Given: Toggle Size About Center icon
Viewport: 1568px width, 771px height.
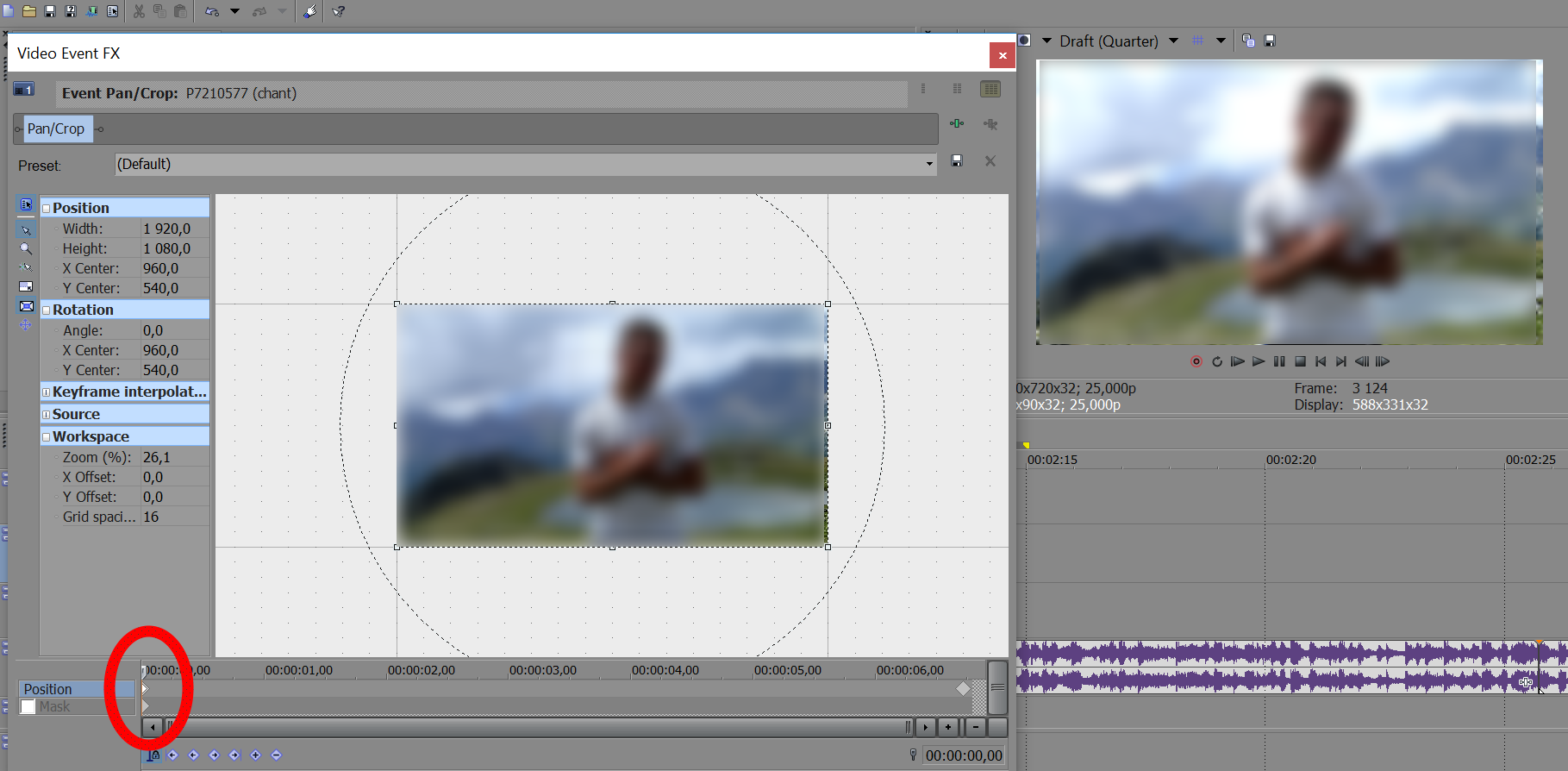Looking at the screenshot, I should pos(26,306).
